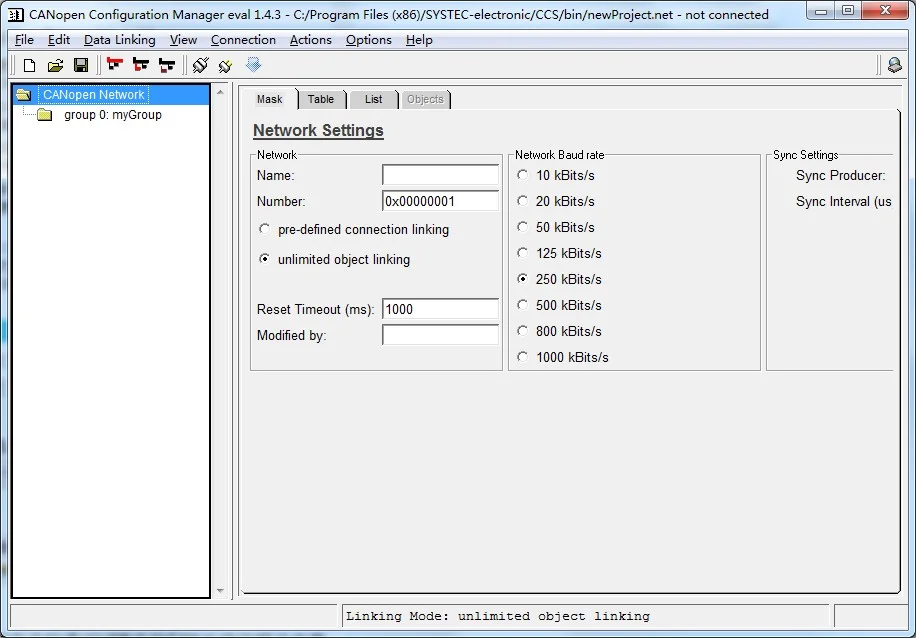Click the Modified by input field
Image resolution: width=916 pixels, height=638 pixels.
coord(440,335)
